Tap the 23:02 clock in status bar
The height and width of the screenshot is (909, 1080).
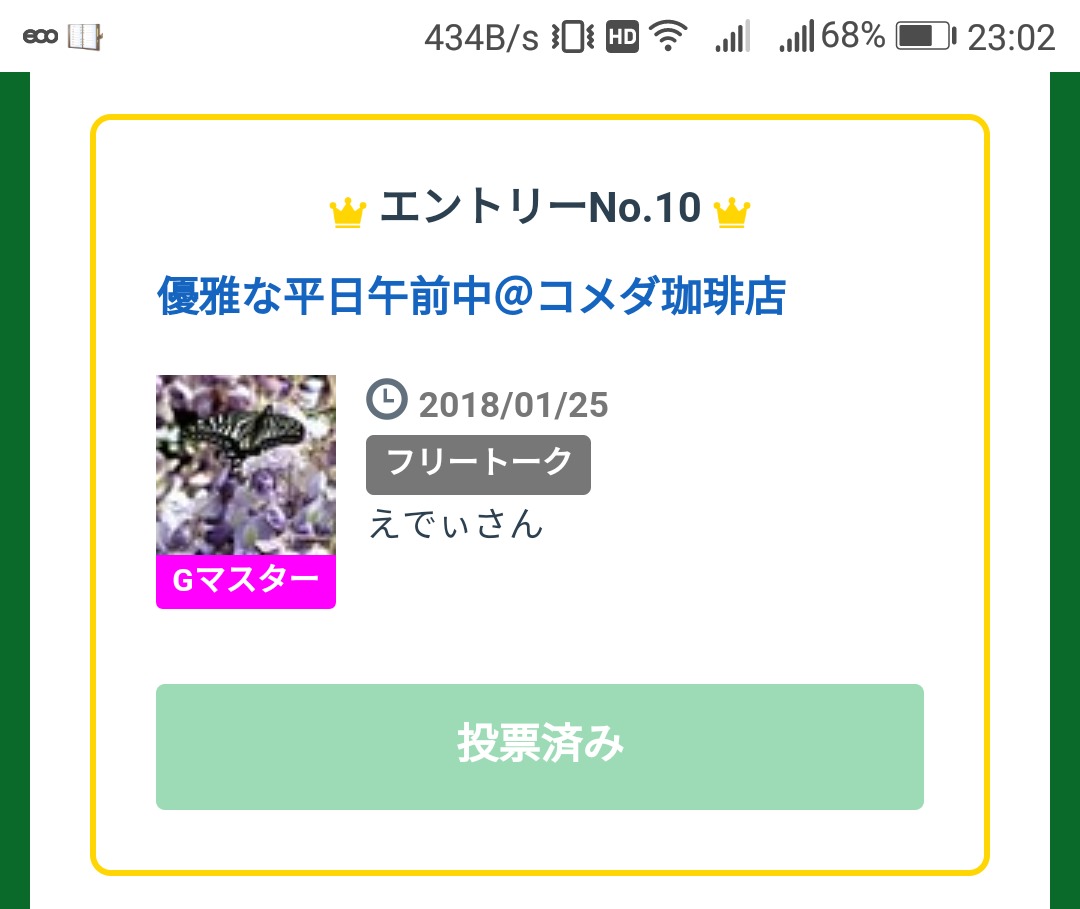pos(1011,38)
